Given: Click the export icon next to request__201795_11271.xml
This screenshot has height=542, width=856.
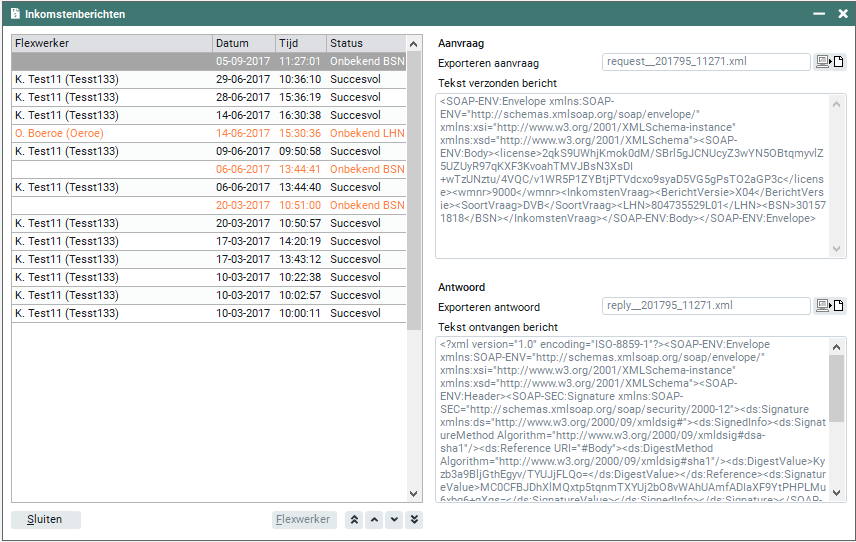Looking at the screenshot, I should [x=830, y=62].
